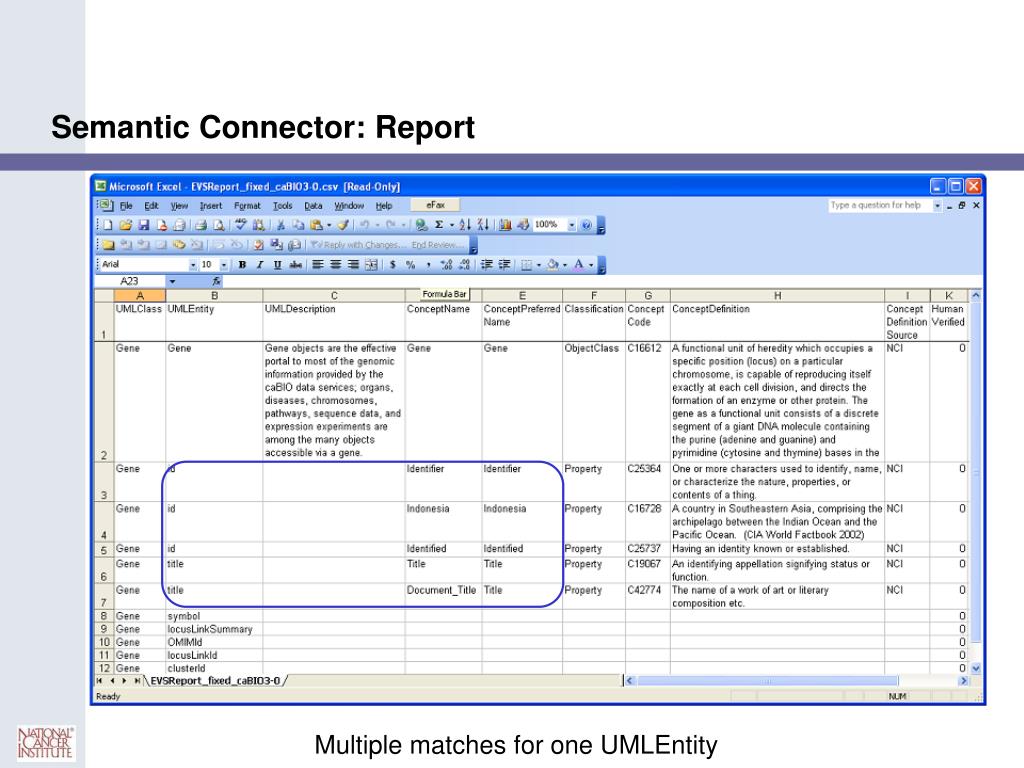Click the Cut scissors icon
The width and height of the screenshot is (1024, 768).
point(280,225)
